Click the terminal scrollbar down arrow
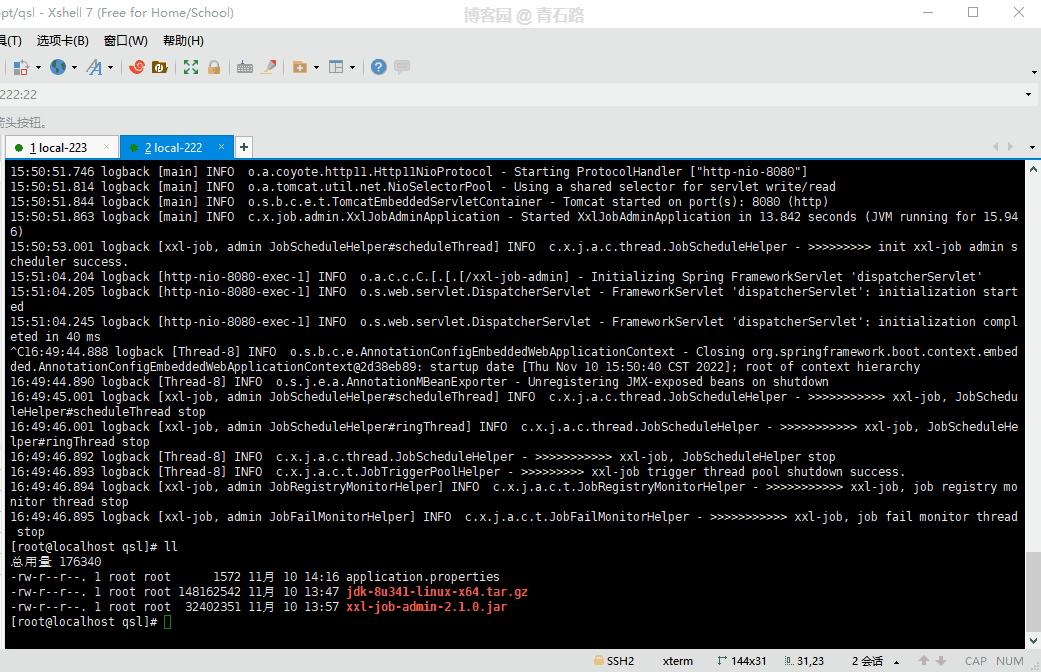Viewport: 1041px width, 672px height. (1033, 641)
